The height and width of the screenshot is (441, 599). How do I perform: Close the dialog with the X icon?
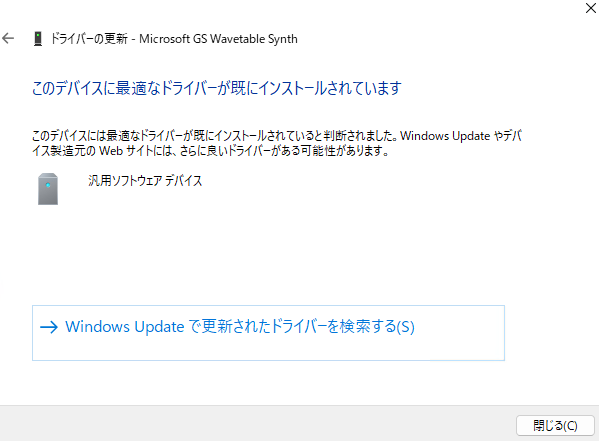point(591,8)
